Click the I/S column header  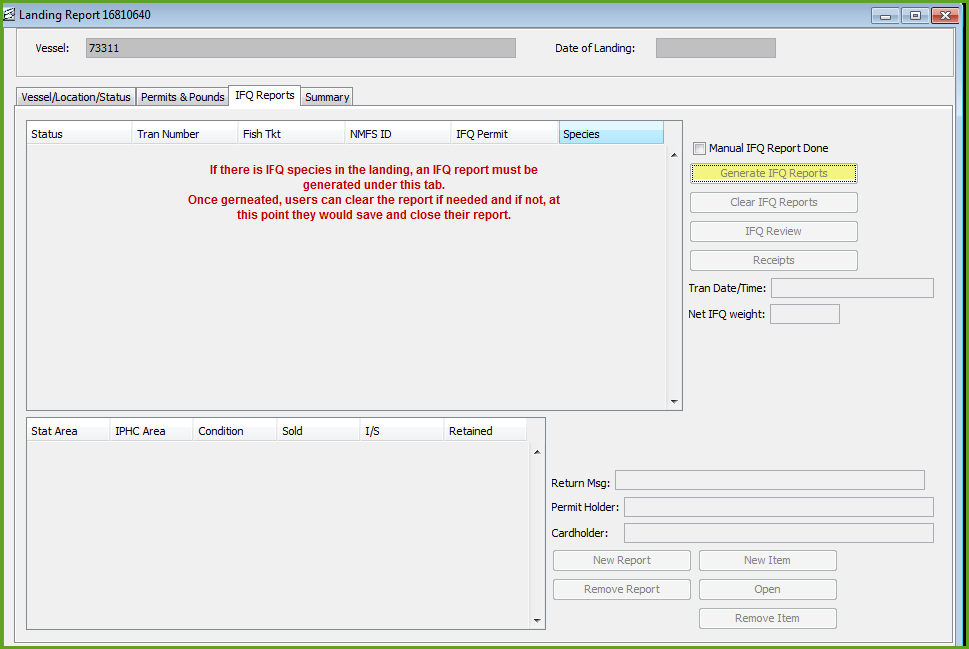click(x=402, y=431)
